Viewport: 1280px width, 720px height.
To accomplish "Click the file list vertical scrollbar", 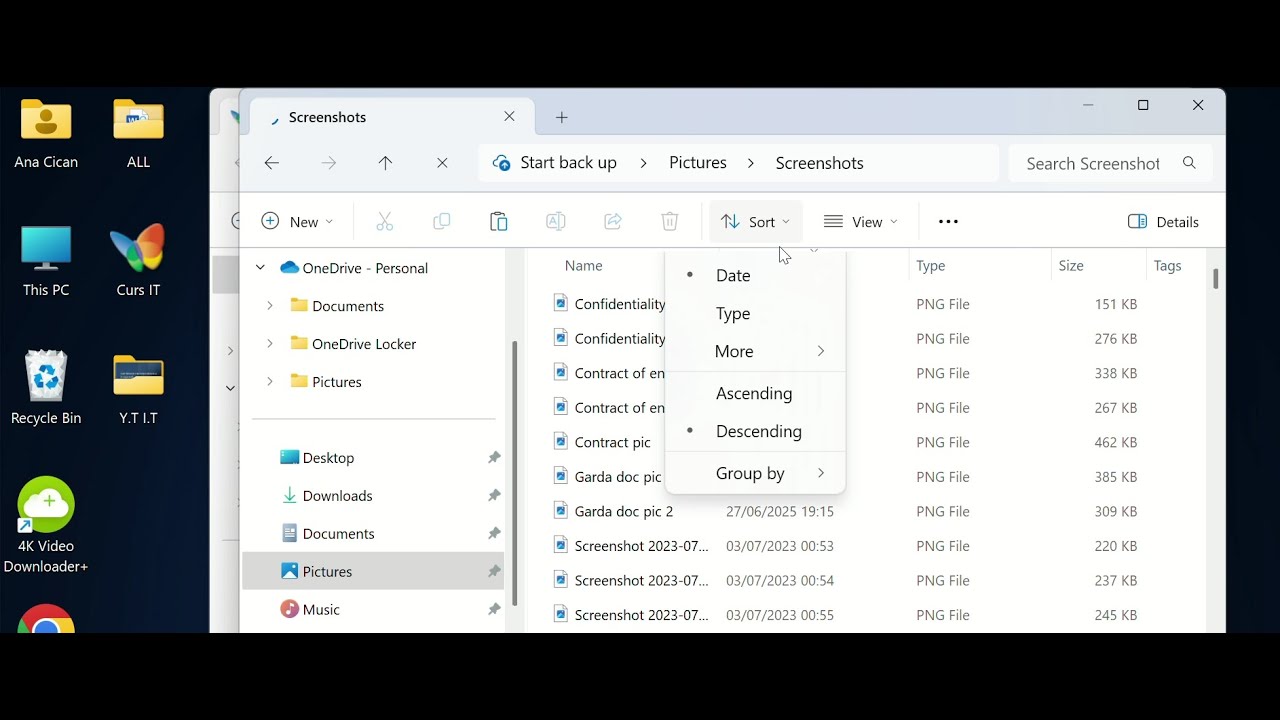I will [1216, 279].
